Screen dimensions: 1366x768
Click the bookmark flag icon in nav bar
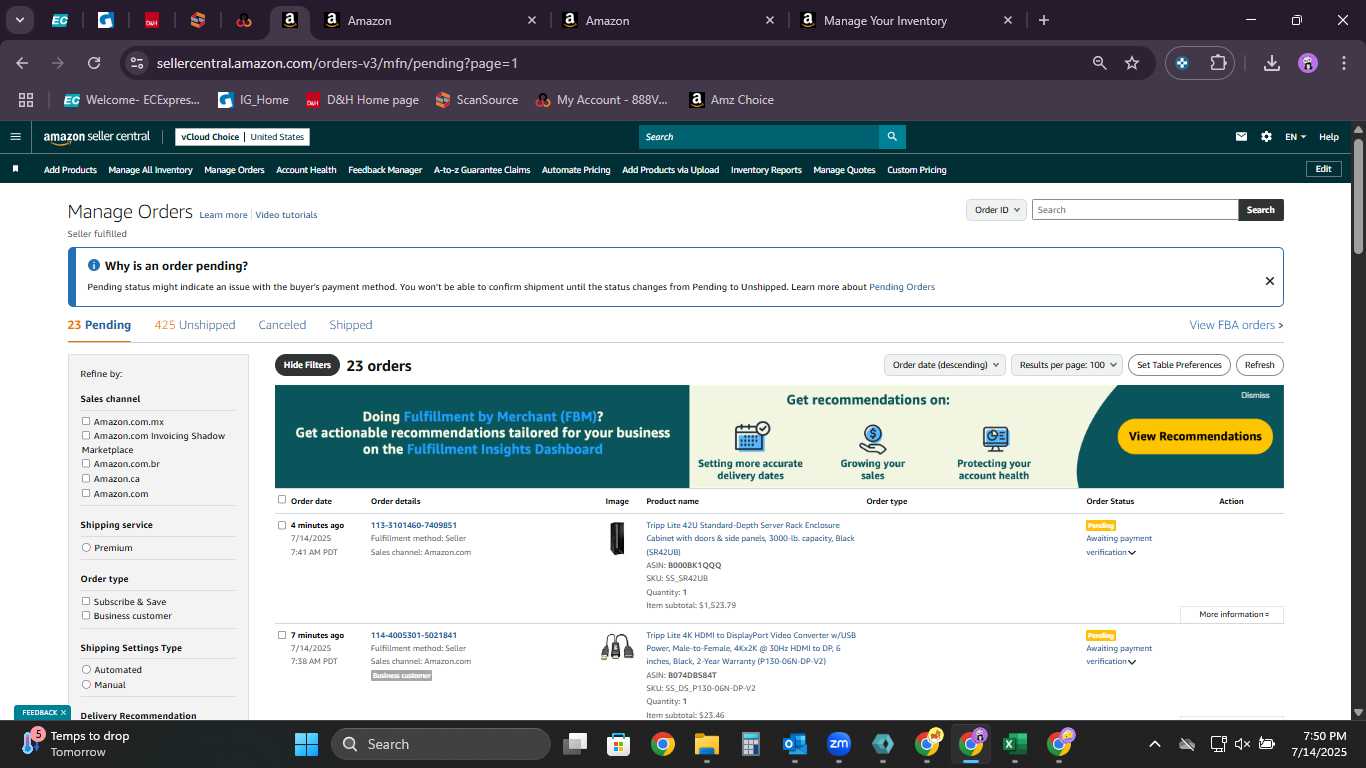pos(15,170)
